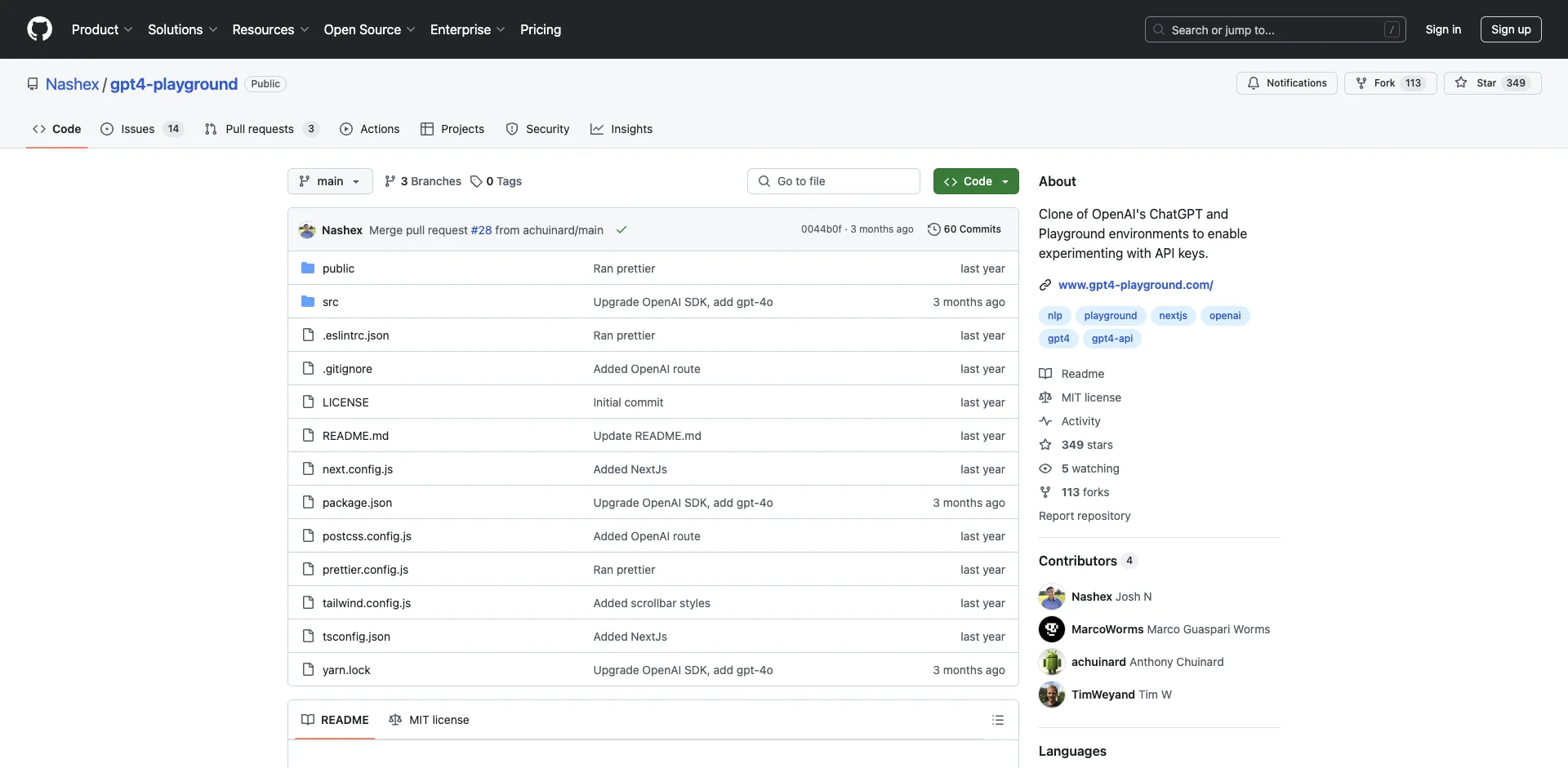Click the .eslintrc.json file icon

pyautogui.click(x=308, y=335)
